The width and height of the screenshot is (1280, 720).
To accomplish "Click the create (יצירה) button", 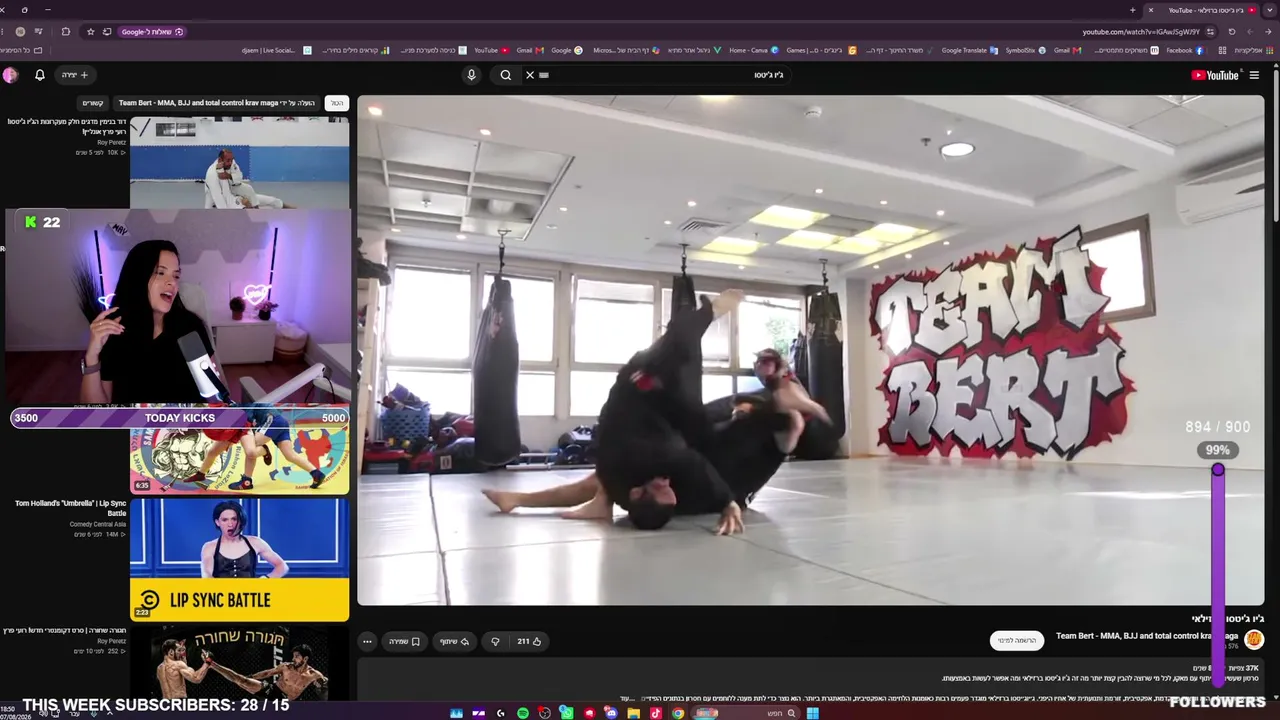I will [x=75, y=75].
